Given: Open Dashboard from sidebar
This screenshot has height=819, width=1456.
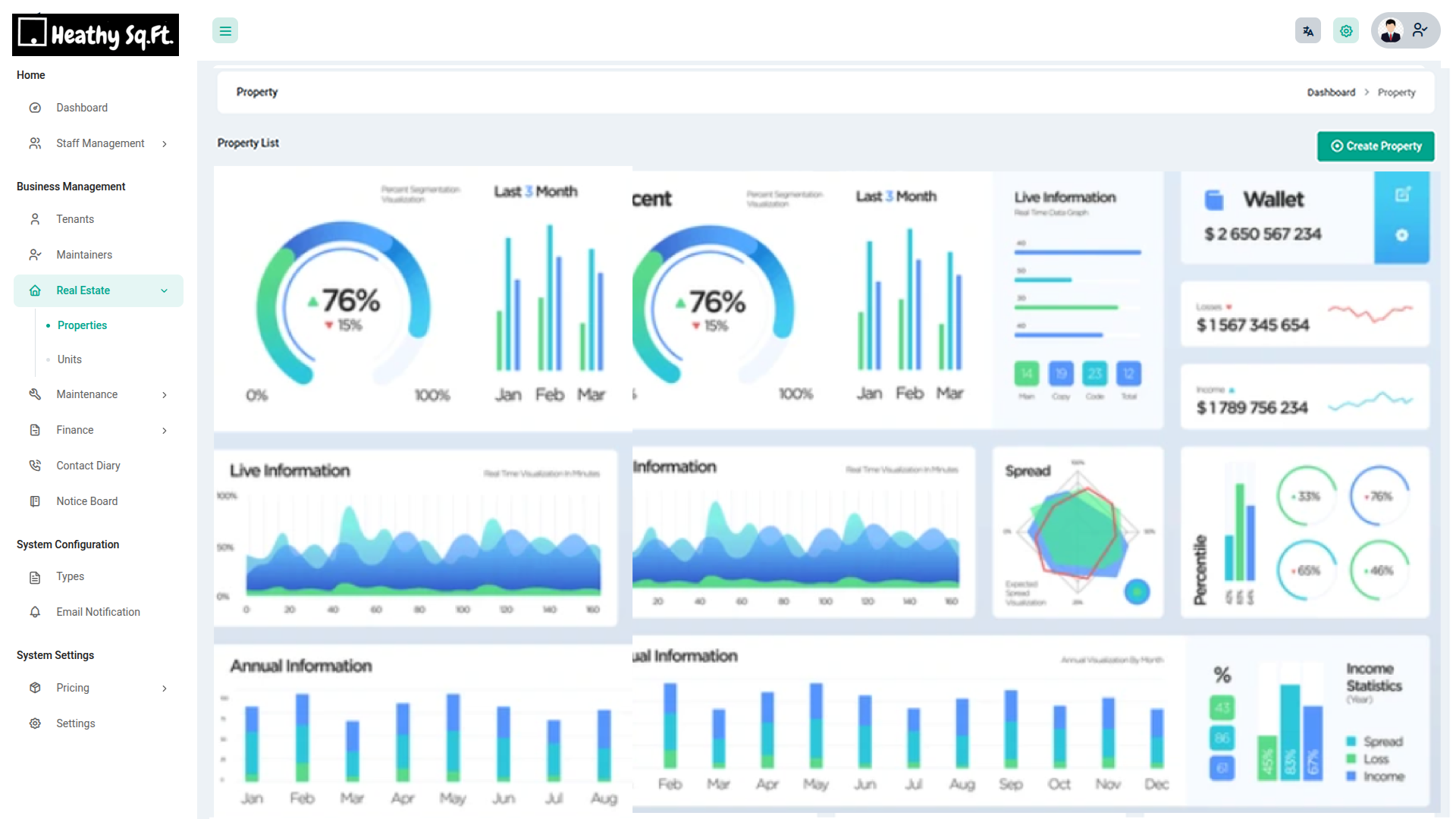Looking at the screenshot, I should (x=82, y=108).
